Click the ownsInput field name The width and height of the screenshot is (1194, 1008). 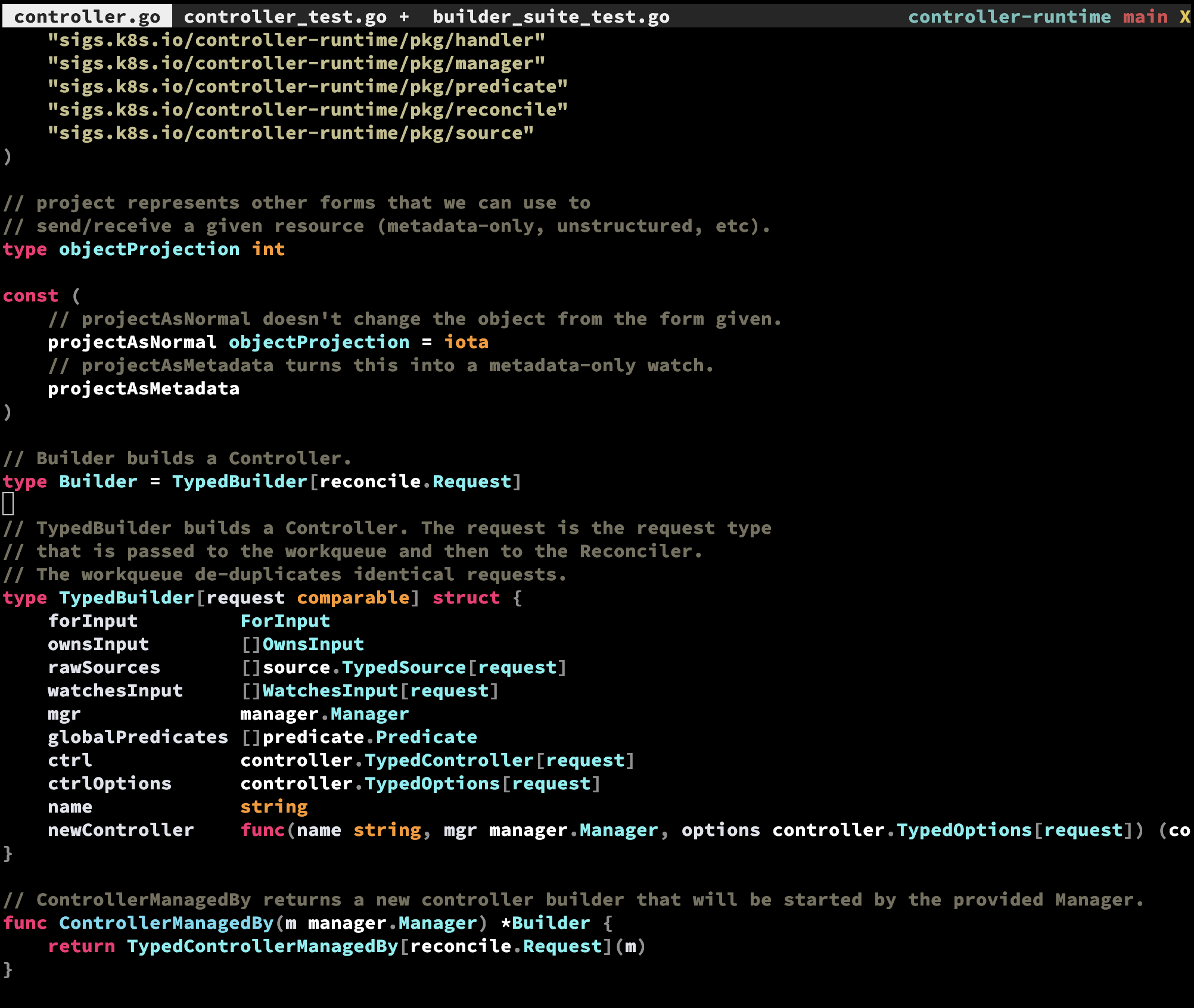tap(98, 644)
